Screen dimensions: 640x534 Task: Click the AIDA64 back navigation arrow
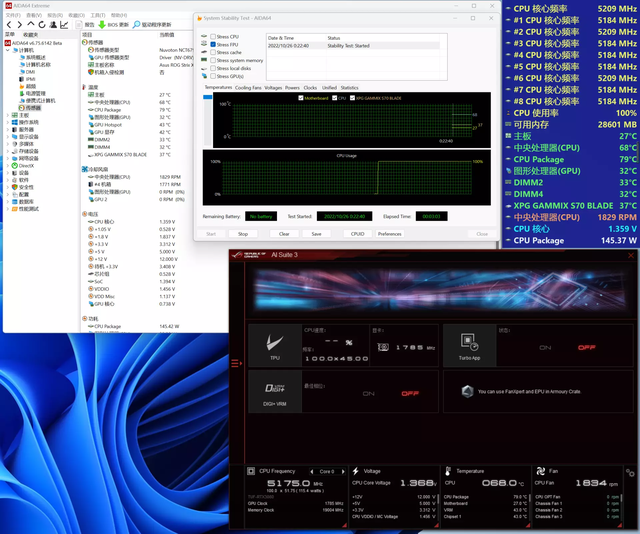tap(7, 24)
